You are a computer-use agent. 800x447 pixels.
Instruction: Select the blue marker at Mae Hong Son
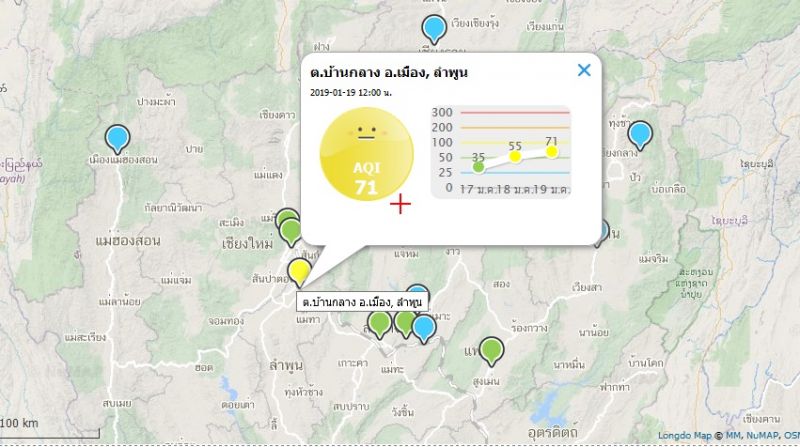118,138
